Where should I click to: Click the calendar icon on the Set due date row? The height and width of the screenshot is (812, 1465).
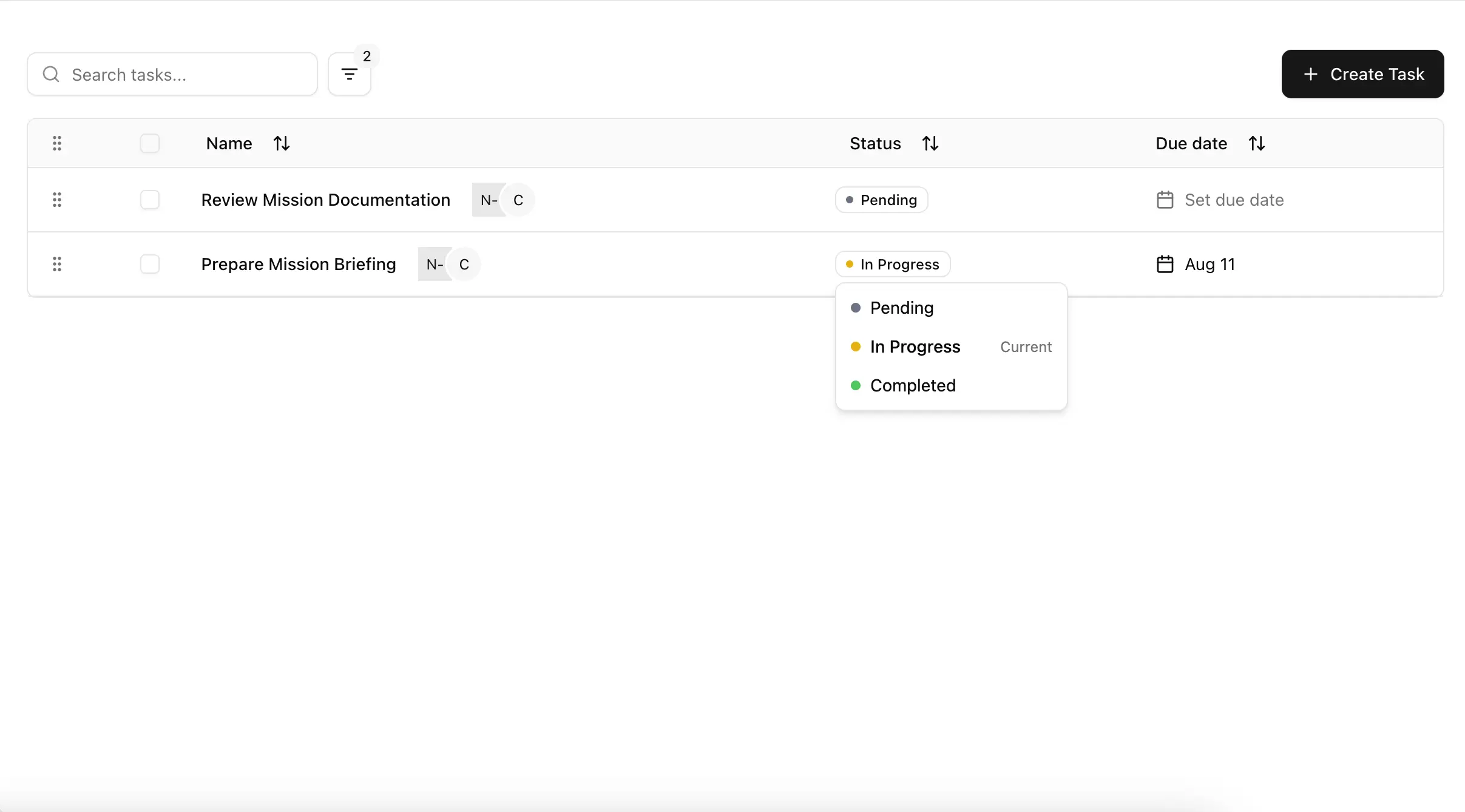1165,200
